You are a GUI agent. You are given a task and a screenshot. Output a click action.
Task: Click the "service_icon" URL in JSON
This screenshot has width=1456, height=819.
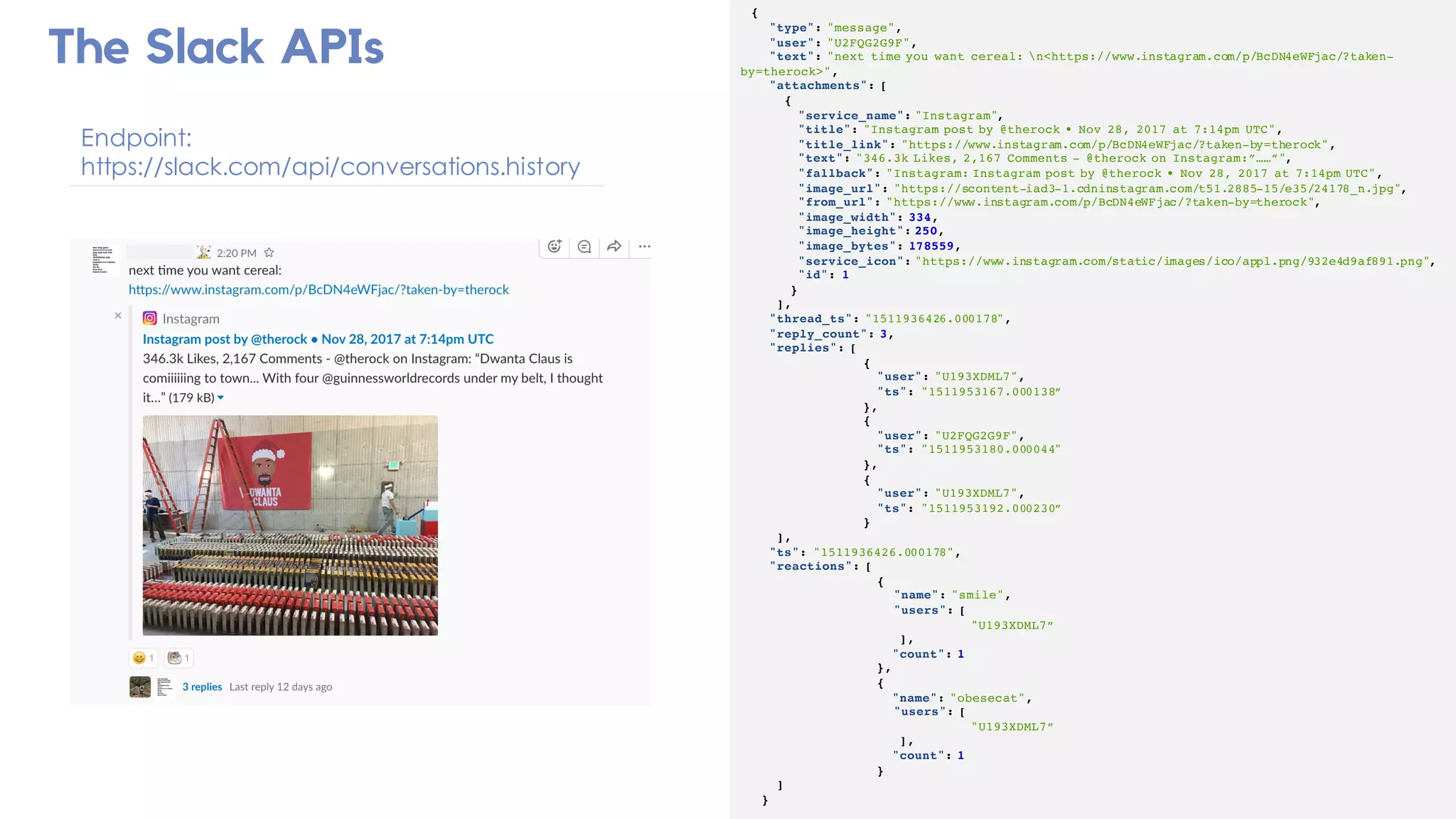click(x=1173, y=261)
